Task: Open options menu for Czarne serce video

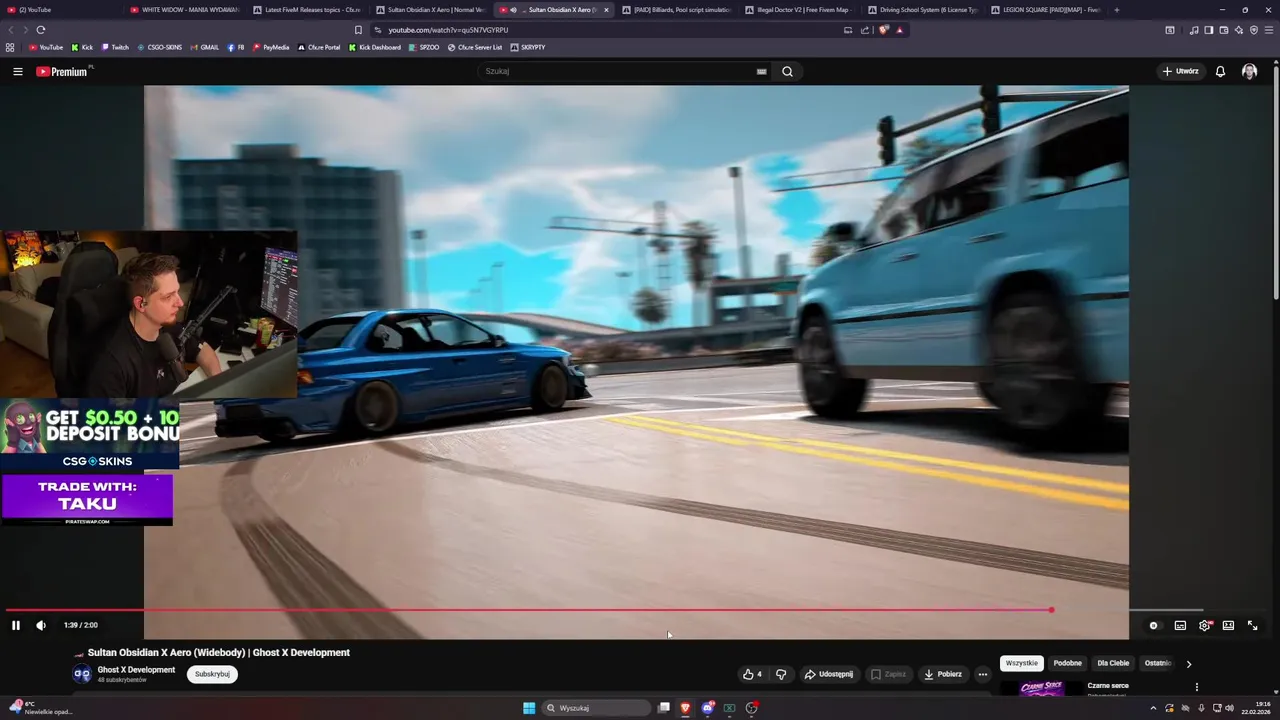Action: pyautogui.click(x=1196, y=687)
